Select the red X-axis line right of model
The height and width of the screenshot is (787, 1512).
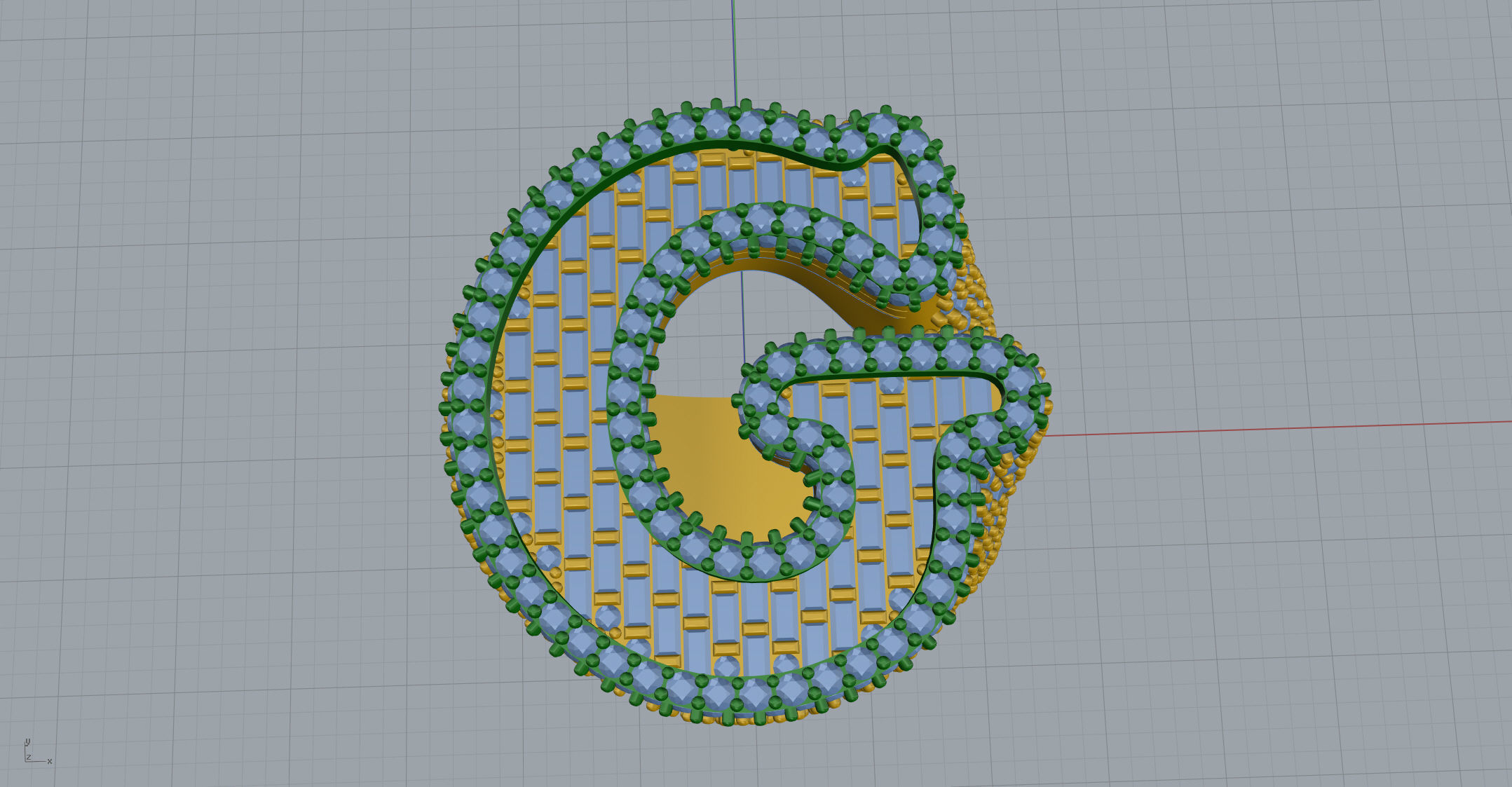[x=1262, y=428]
